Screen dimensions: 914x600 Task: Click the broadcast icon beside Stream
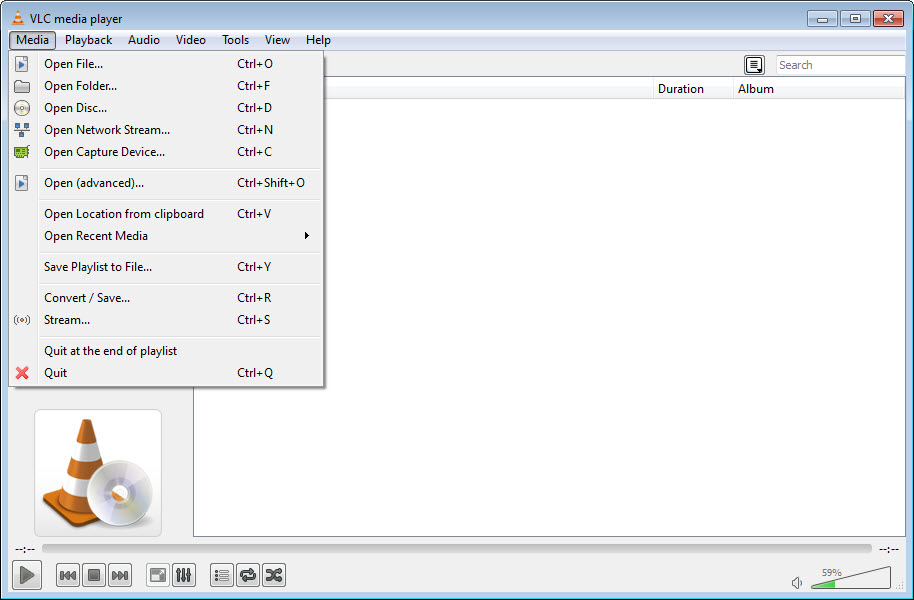click(x=22, y=320)
